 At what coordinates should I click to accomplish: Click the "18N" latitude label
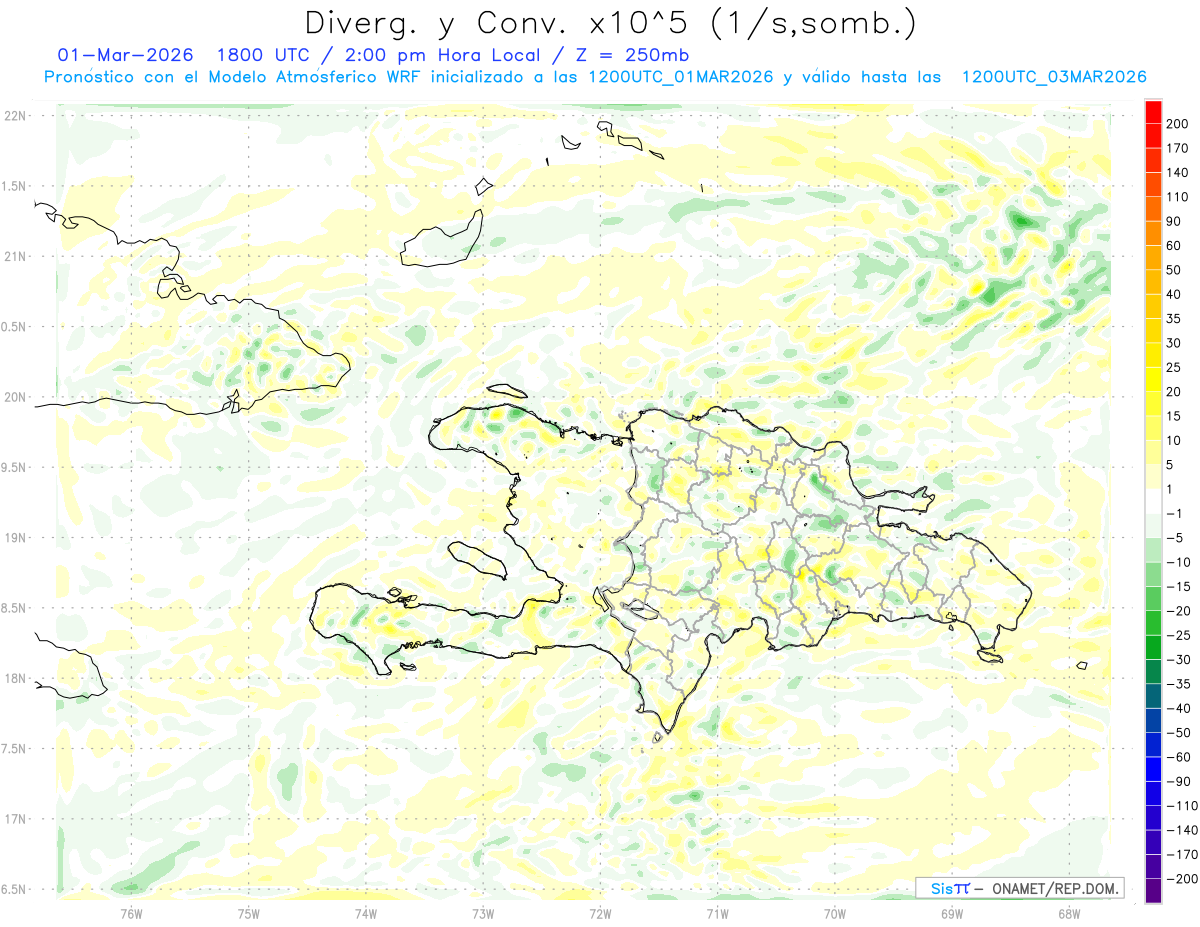[16, 678]
